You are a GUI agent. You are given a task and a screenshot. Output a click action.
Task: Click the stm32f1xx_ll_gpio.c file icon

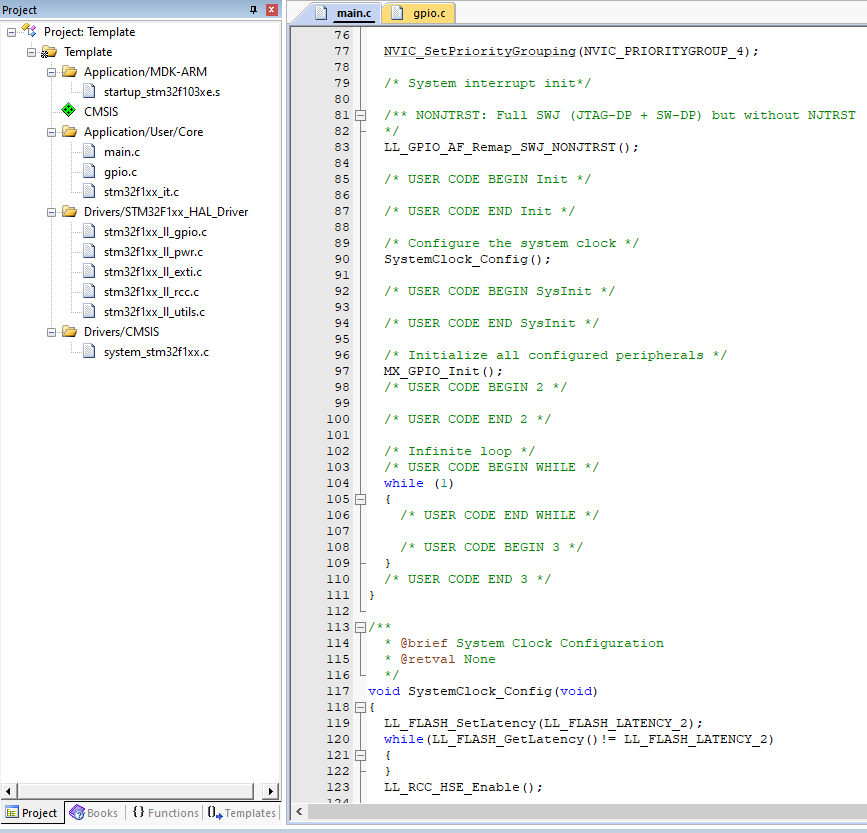(88, 231)
